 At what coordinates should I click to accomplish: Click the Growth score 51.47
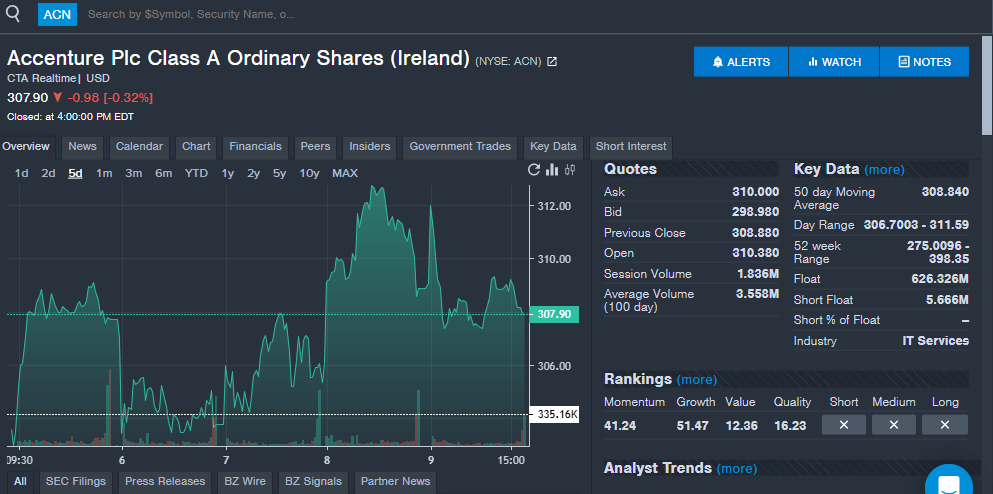(x=692, y=426)
